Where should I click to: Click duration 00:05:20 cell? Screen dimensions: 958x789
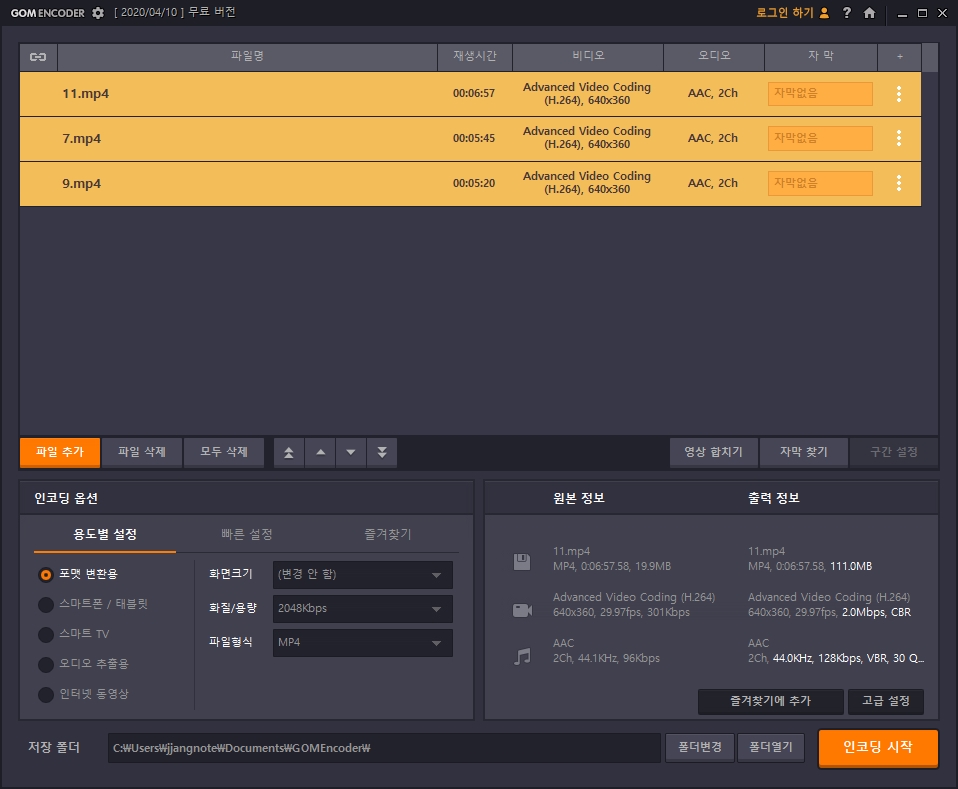[474, 183]
